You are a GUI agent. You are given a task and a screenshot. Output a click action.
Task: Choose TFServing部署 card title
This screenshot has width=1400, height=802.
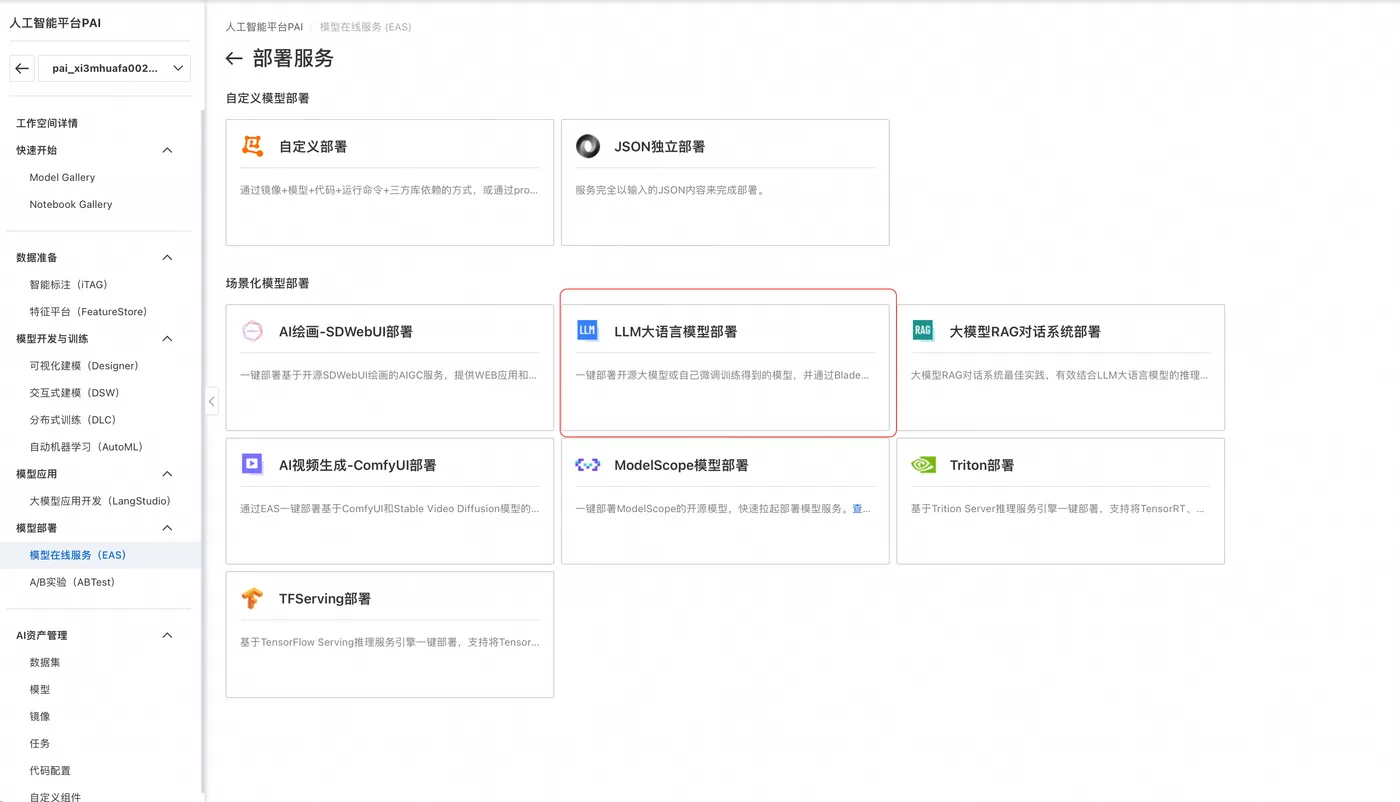click(325, 598)
